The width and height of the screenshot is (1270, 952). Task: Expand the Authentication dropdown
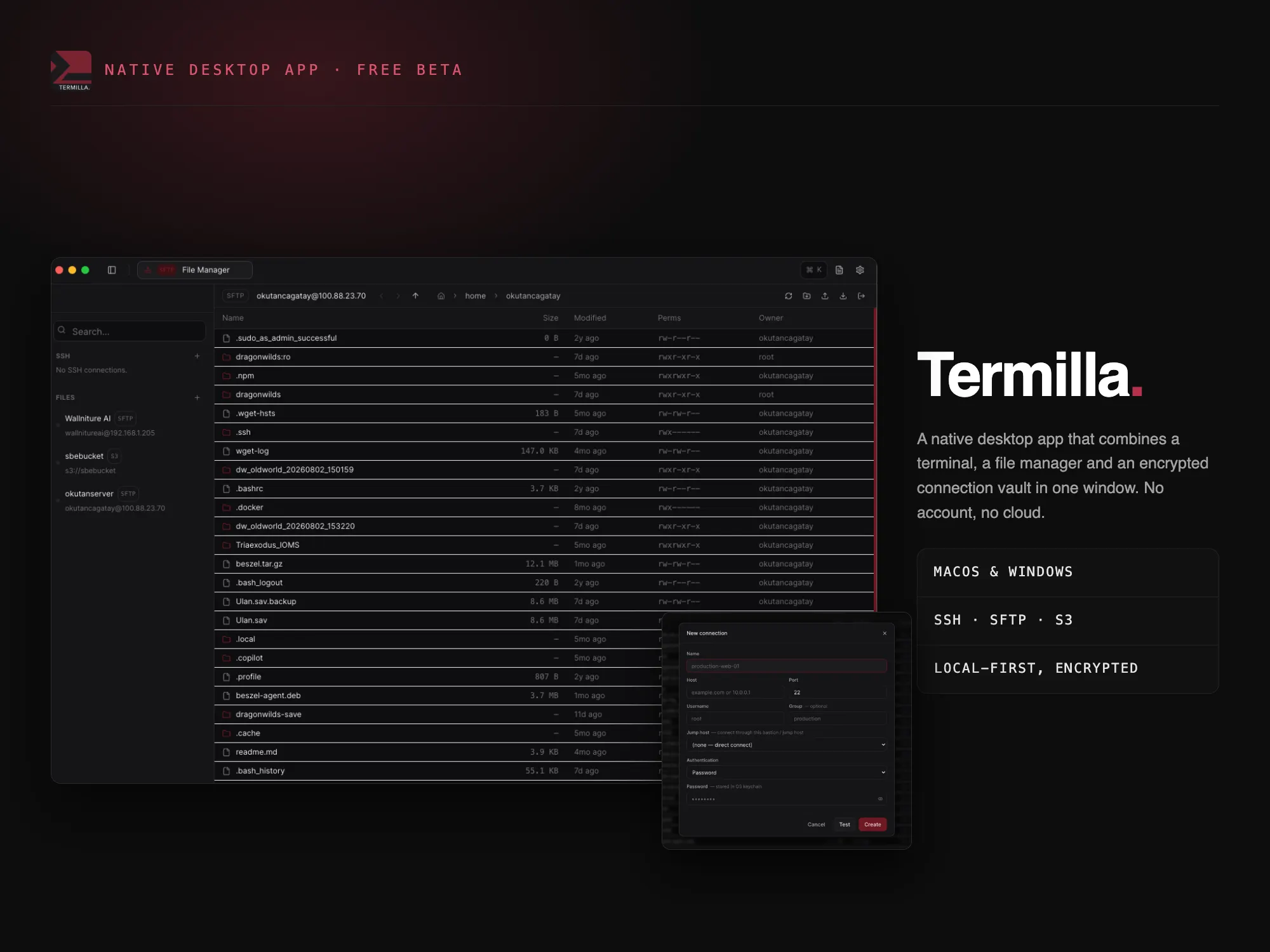(x=786, y=772)
